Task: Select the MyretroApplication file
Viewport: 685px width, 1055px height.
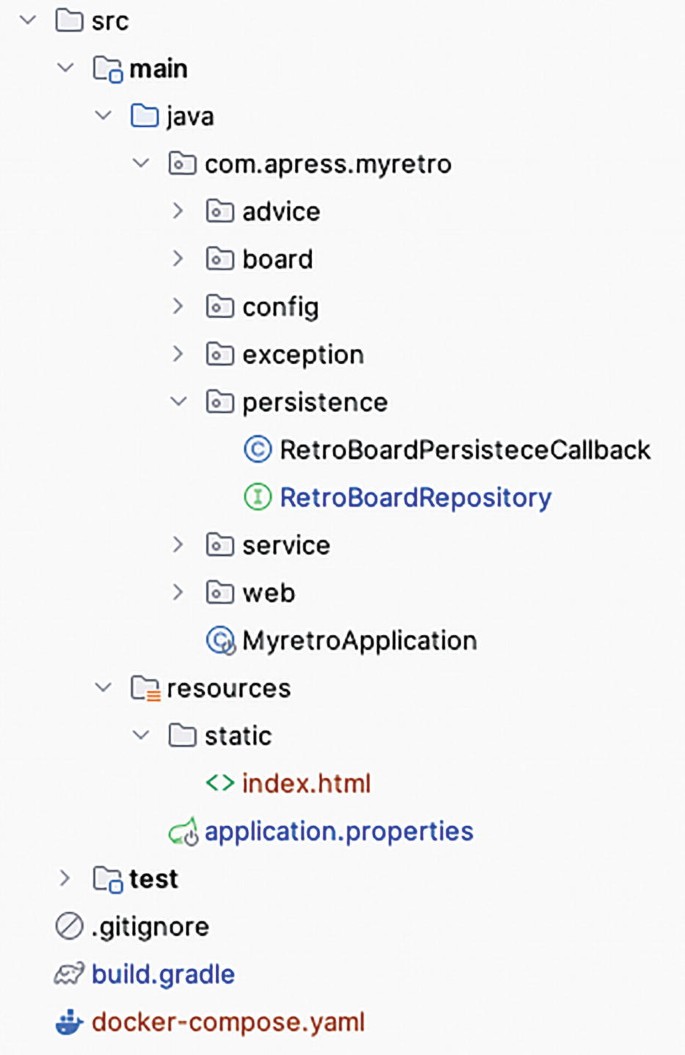Action: (358, 640)
